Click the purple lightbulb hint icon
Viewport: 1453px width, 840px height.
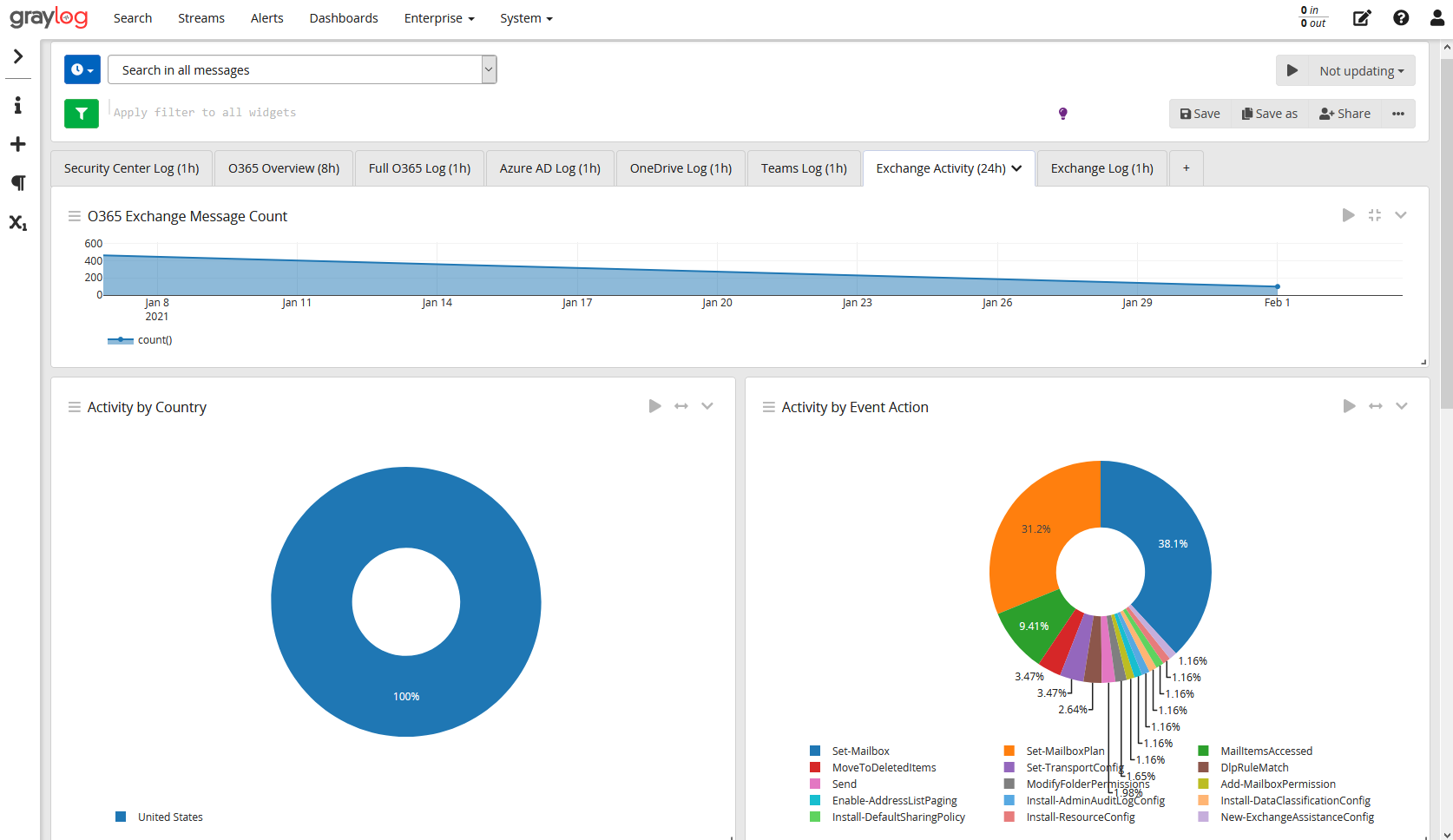(1063, 114)
